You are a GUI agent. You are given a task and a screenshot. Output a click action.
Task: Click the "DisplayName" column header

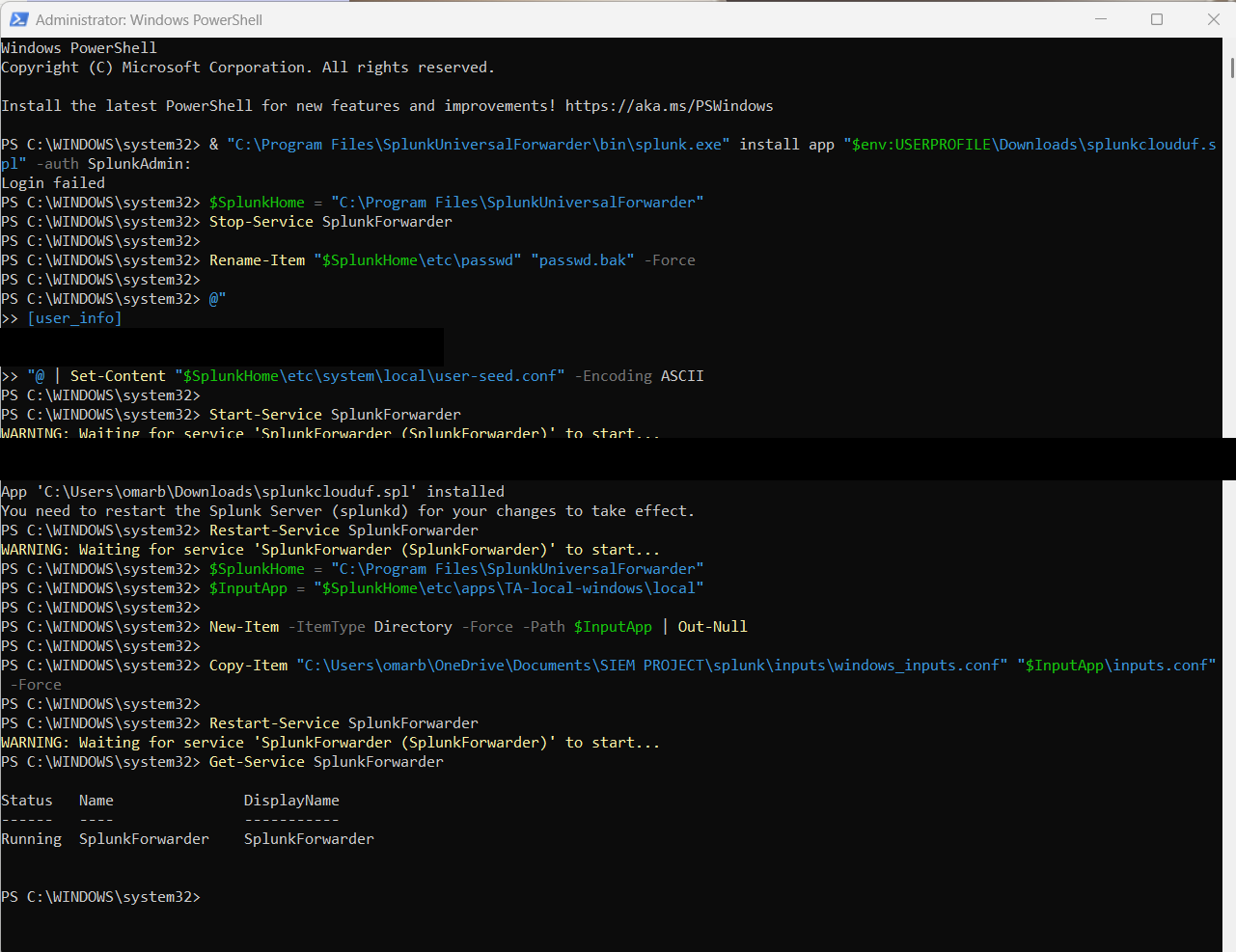click(291, 801)
